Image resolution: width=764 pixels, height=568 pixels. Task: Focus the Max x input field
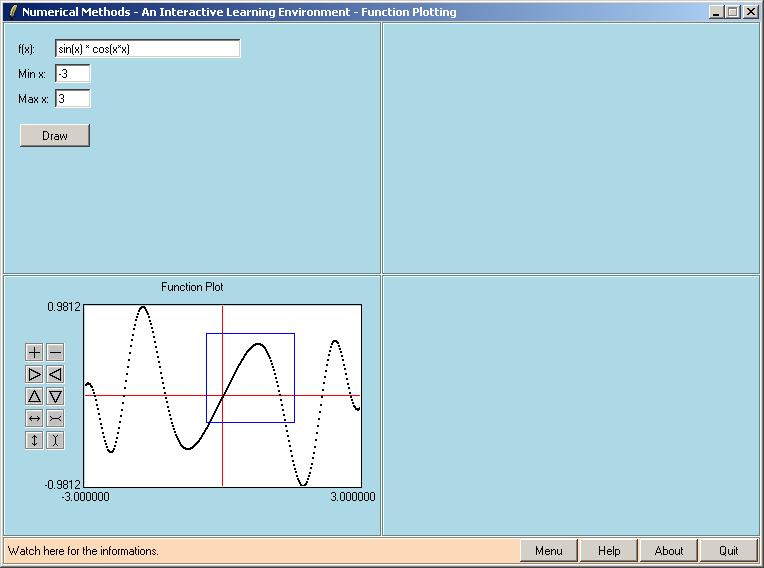(x=73, y=99)
